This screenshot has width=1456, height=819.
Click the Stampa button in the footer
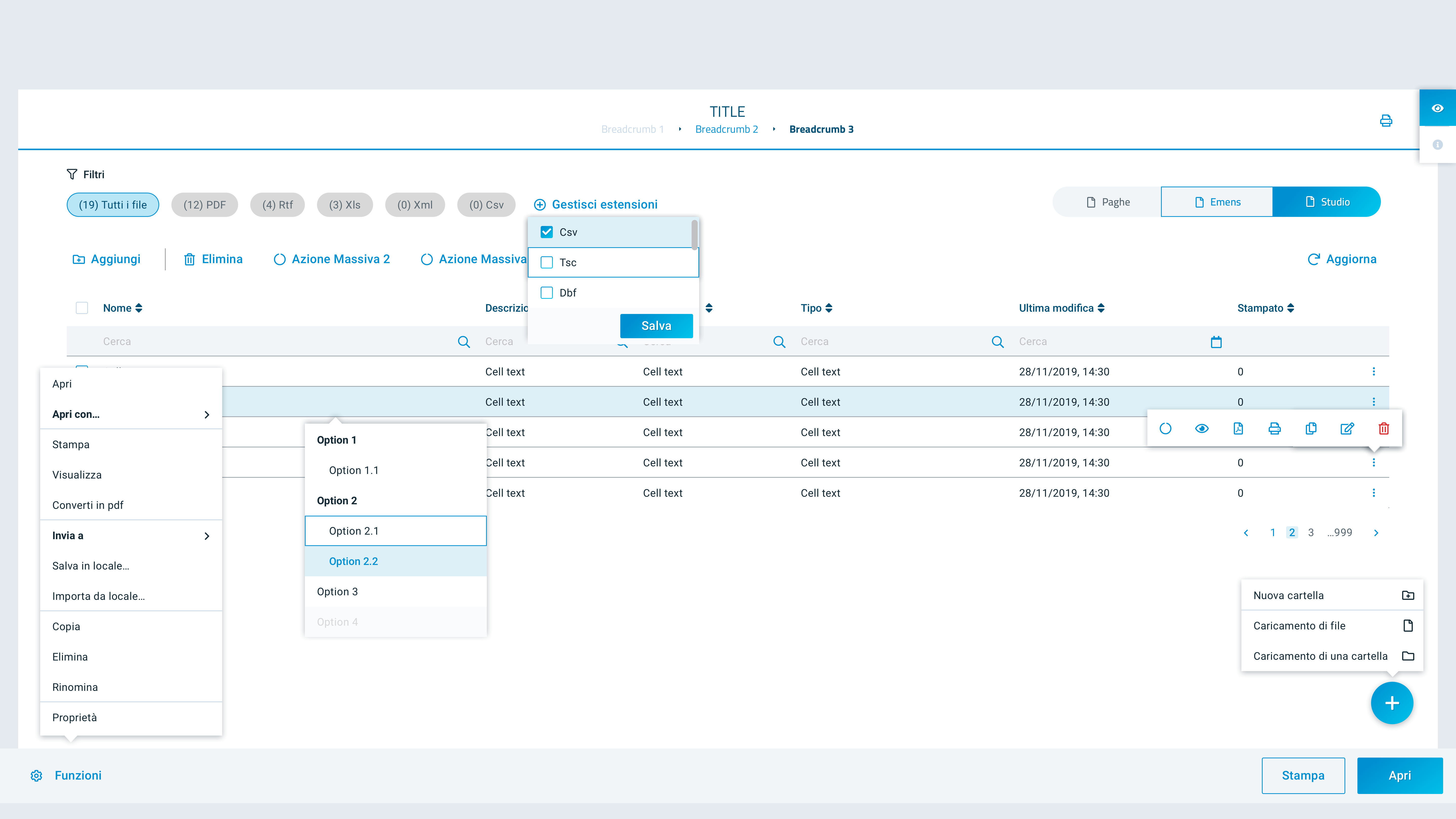[x=1303, y=776]
